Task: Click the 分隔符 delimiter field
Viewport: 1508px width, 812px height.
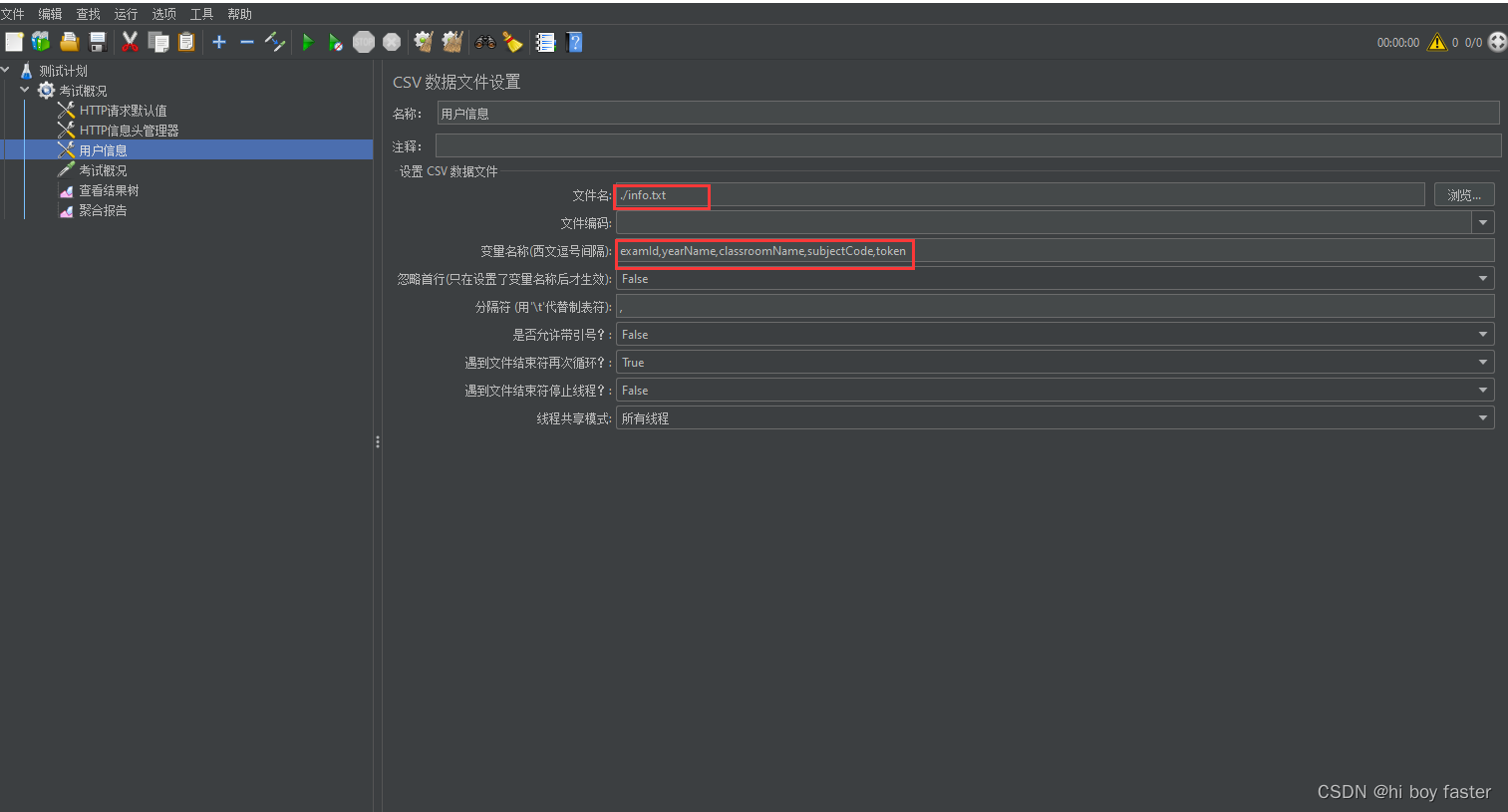Action: point(1056,307)
